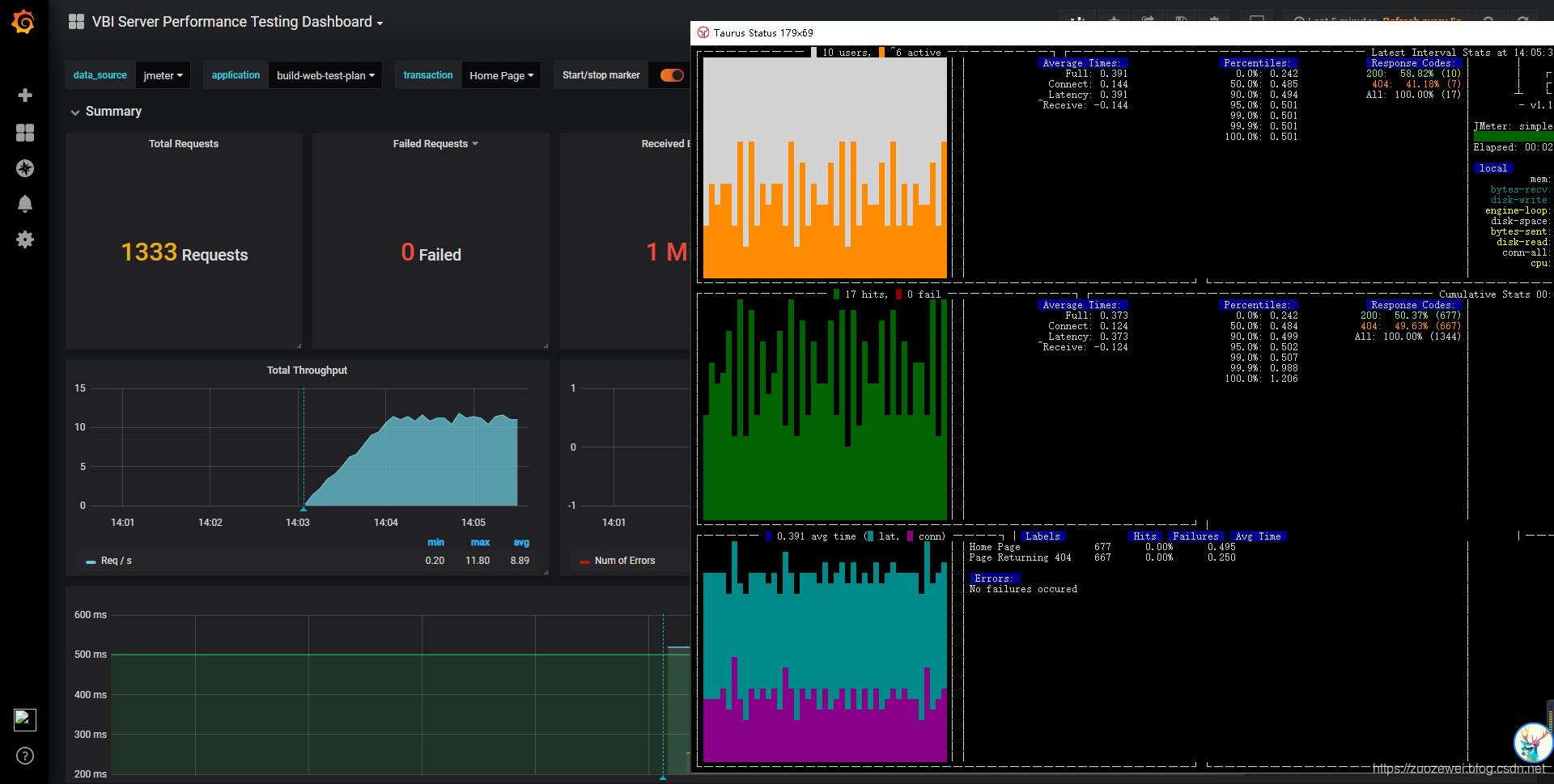This screenshot has height=784, width=1554.
Task: Click the Taurus Status window title icon
Action: tap(703, 33)
